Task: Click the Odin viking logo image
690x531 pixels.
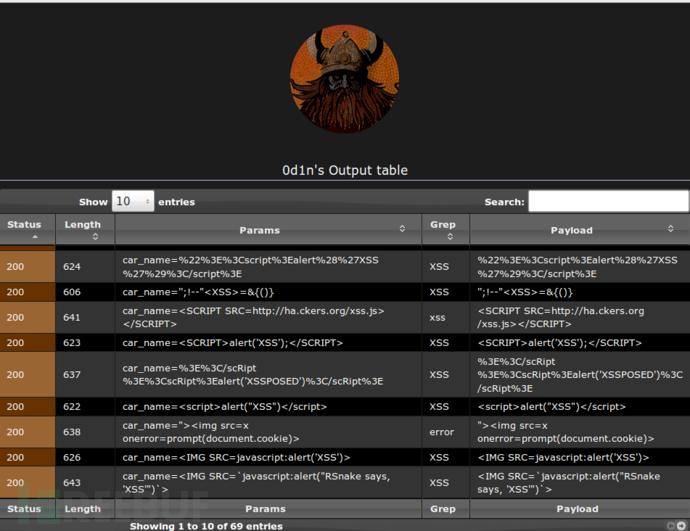Action: [x=345, y=79]
